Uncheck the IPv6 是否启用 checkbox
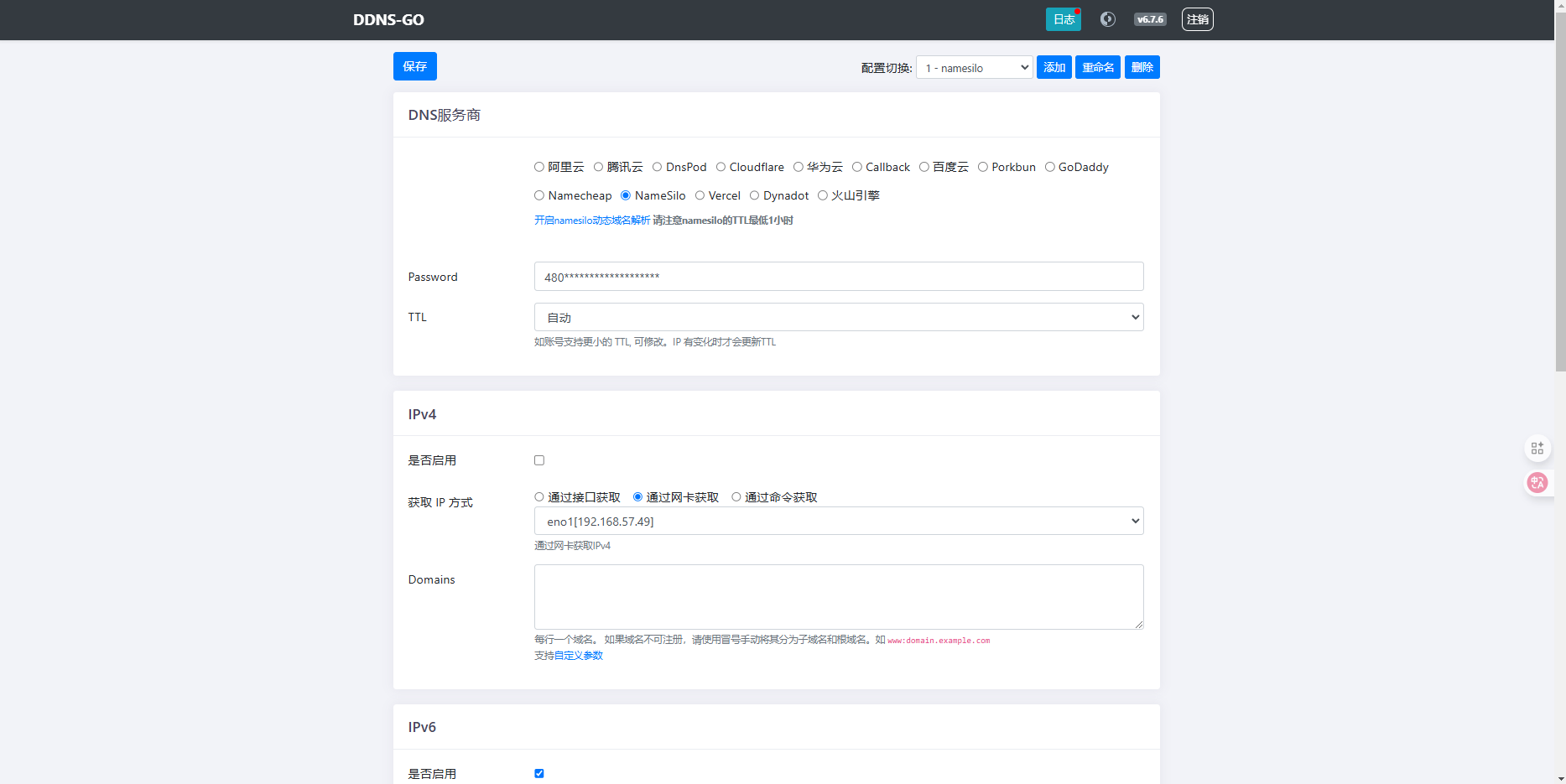The height and width of the screenshot is (784, 1566). [x=539, y=773]
